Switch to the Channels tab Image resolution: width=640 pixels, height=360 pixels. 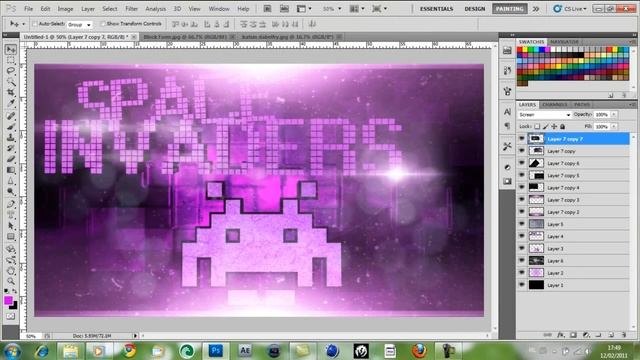click(x=555, y=104)
